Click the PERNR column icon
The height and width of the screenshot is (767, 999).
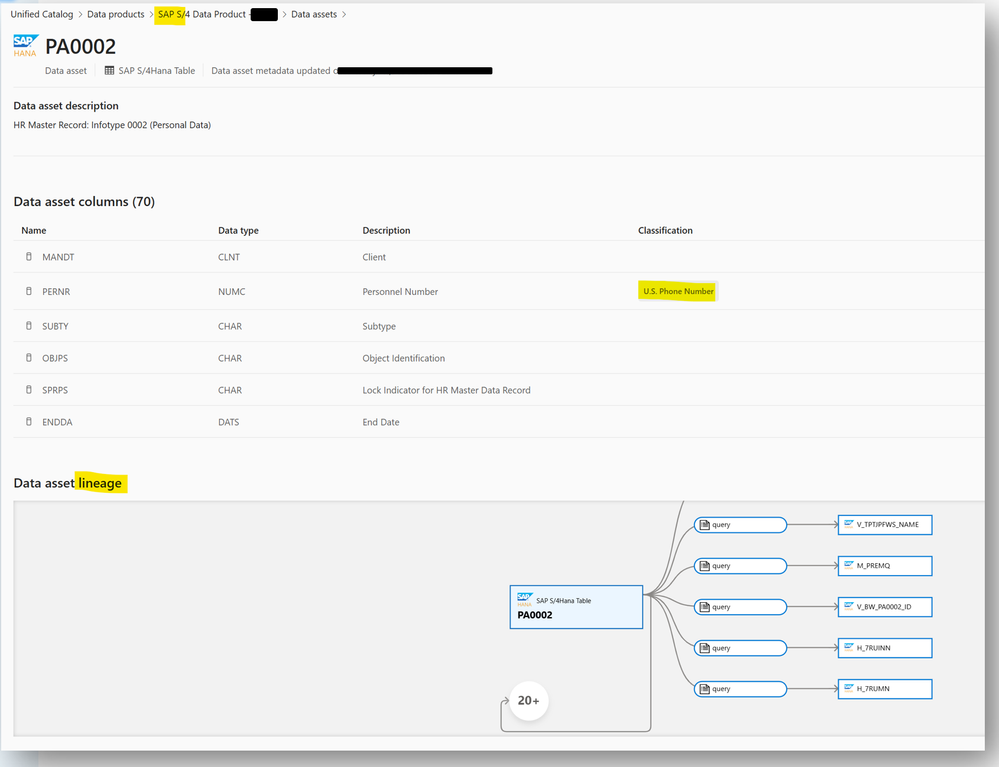pyautogui.click(x=29, y=291)
